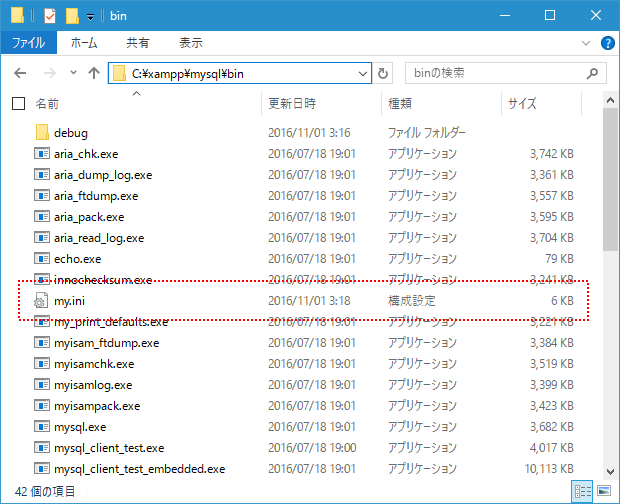This screenshot has width=620, height=504.
Task: Toggle the select-all checkbox in the header
Action: tap(19, 104)
